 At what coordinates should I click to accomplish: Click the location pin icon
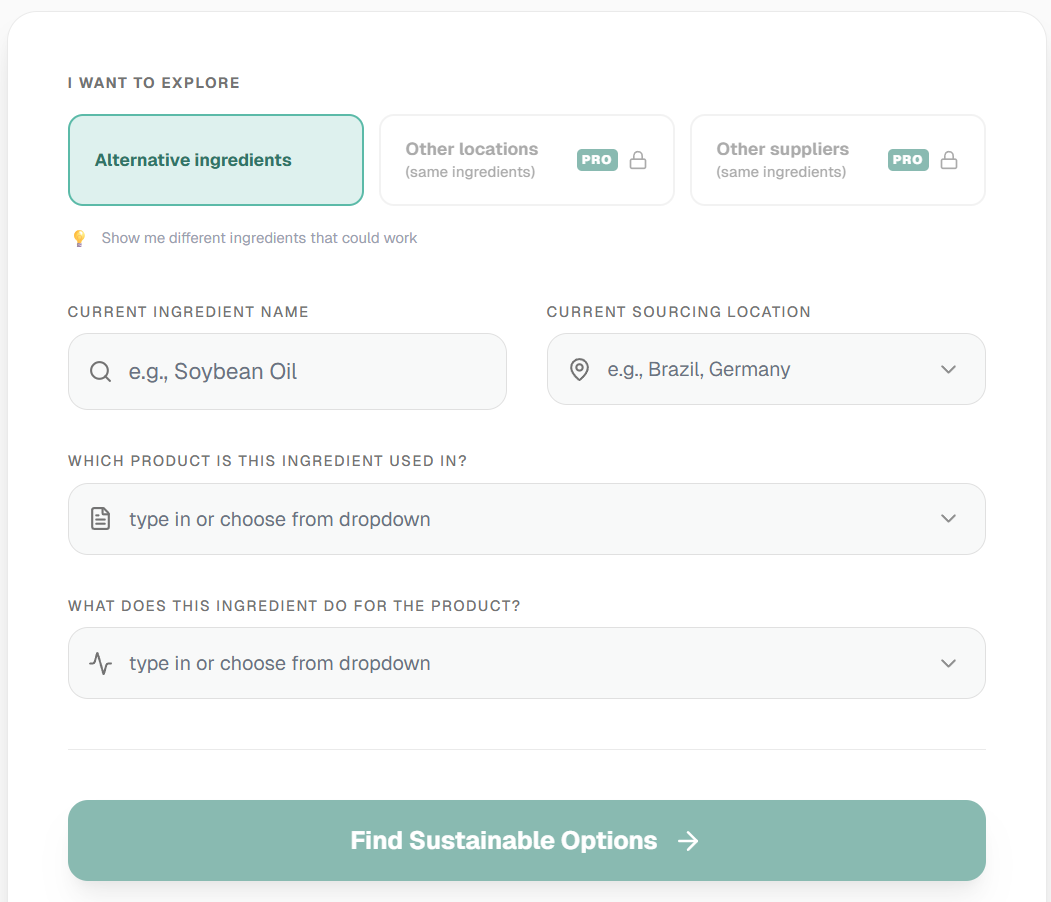[x=579, y=370]
